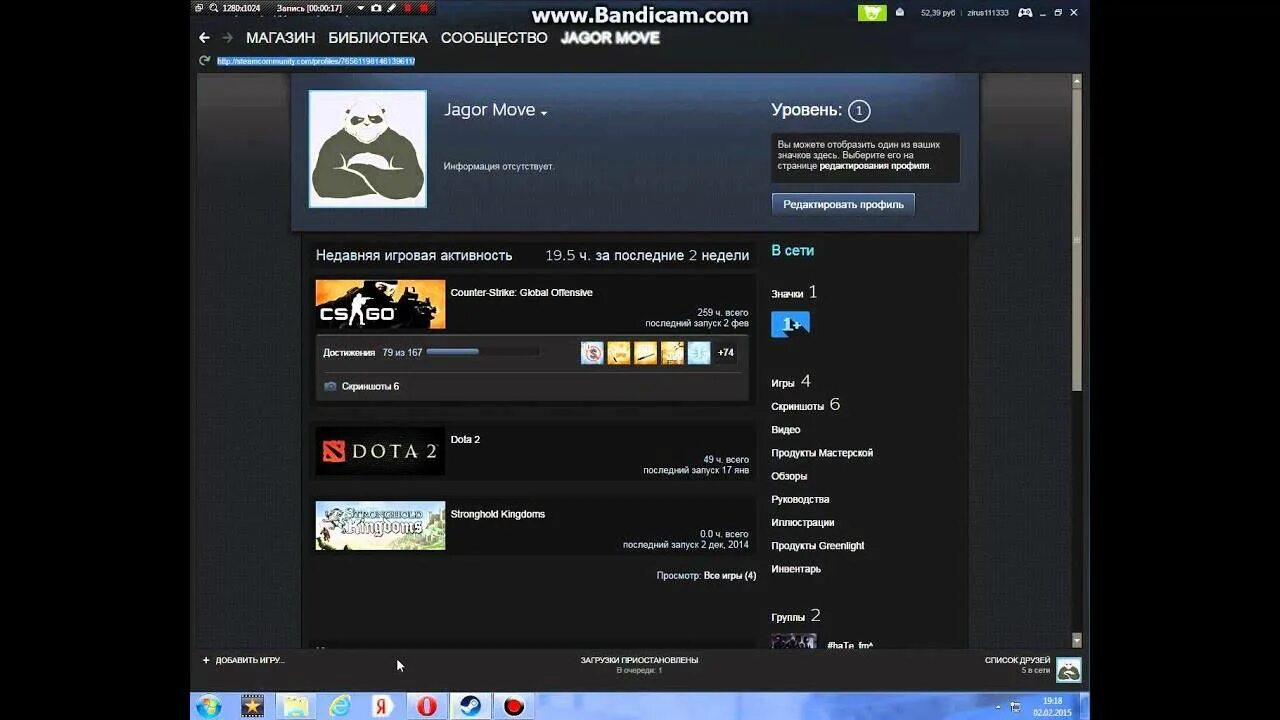Open the envelope notifications icon
The width and height of the screenshot is (1280, 720).
(900, 13)
